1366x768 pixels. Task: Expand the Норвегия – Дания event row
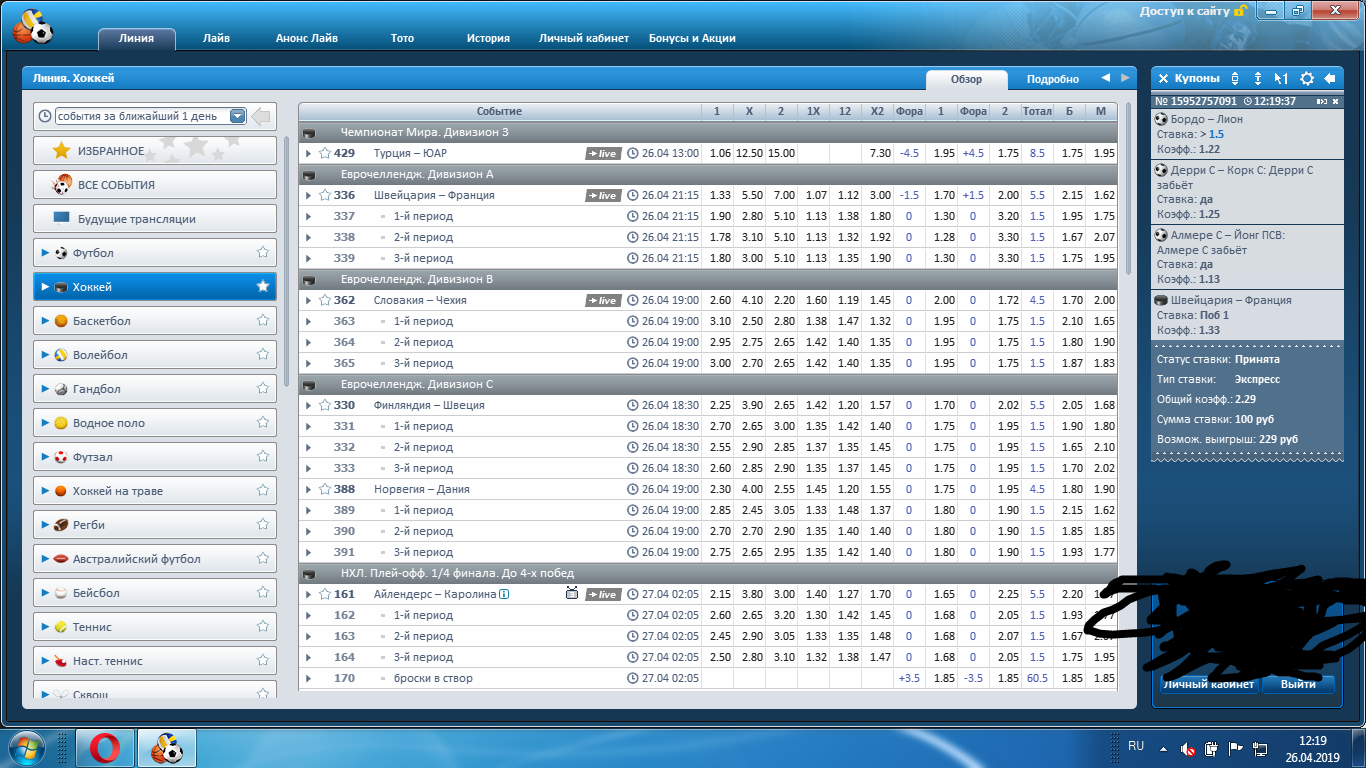point(308,489)
